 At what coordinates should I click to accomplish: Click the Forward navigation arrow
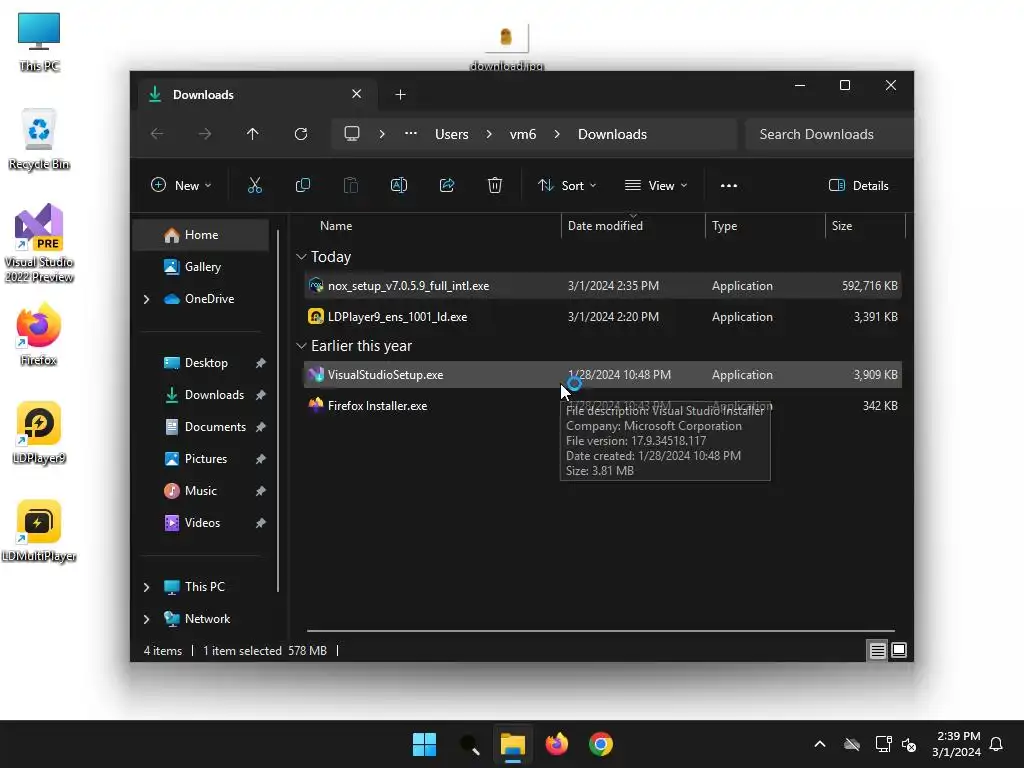tap(205, 134)
